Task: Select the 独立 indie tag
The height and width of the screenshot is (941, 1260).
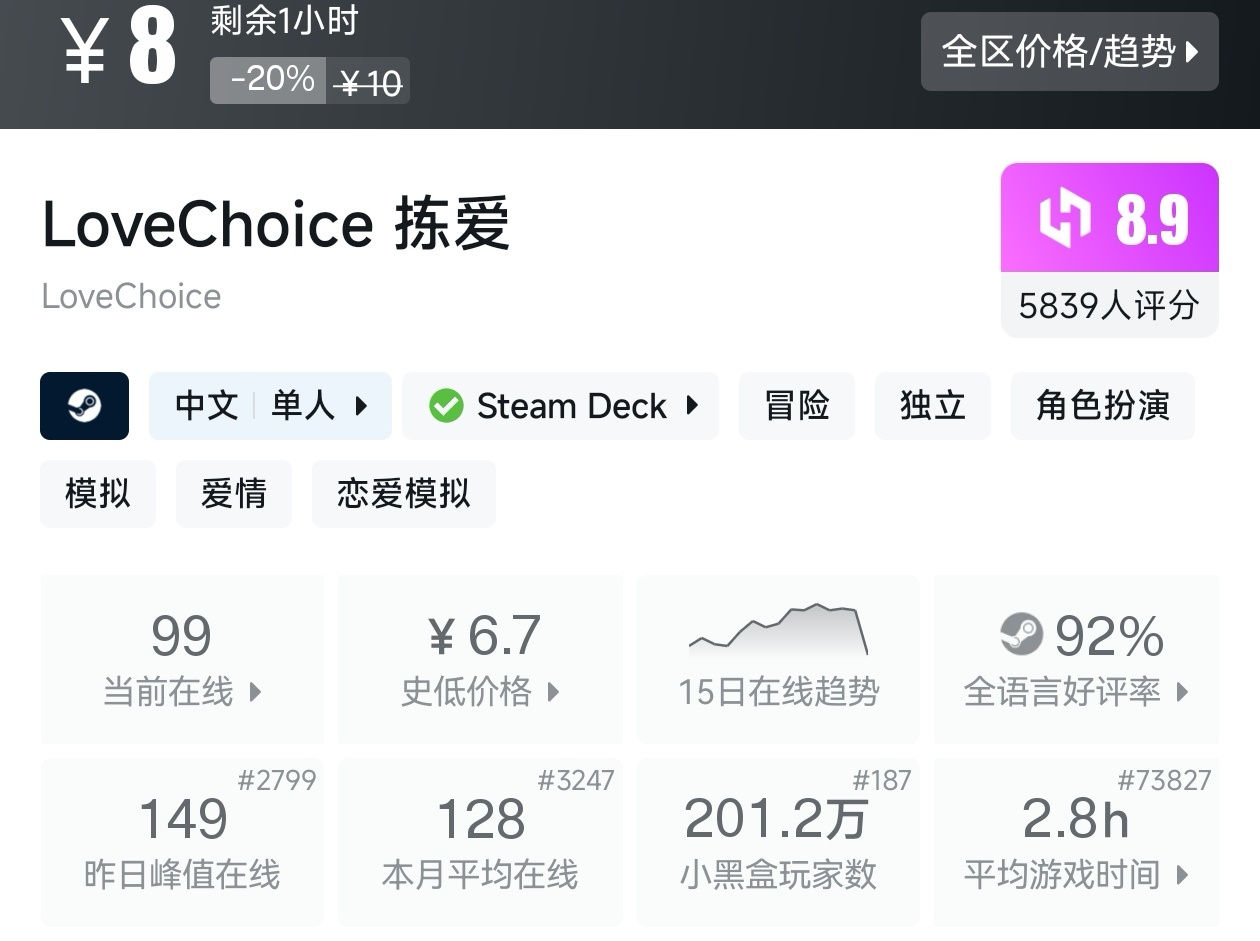Action: point(932,406)
